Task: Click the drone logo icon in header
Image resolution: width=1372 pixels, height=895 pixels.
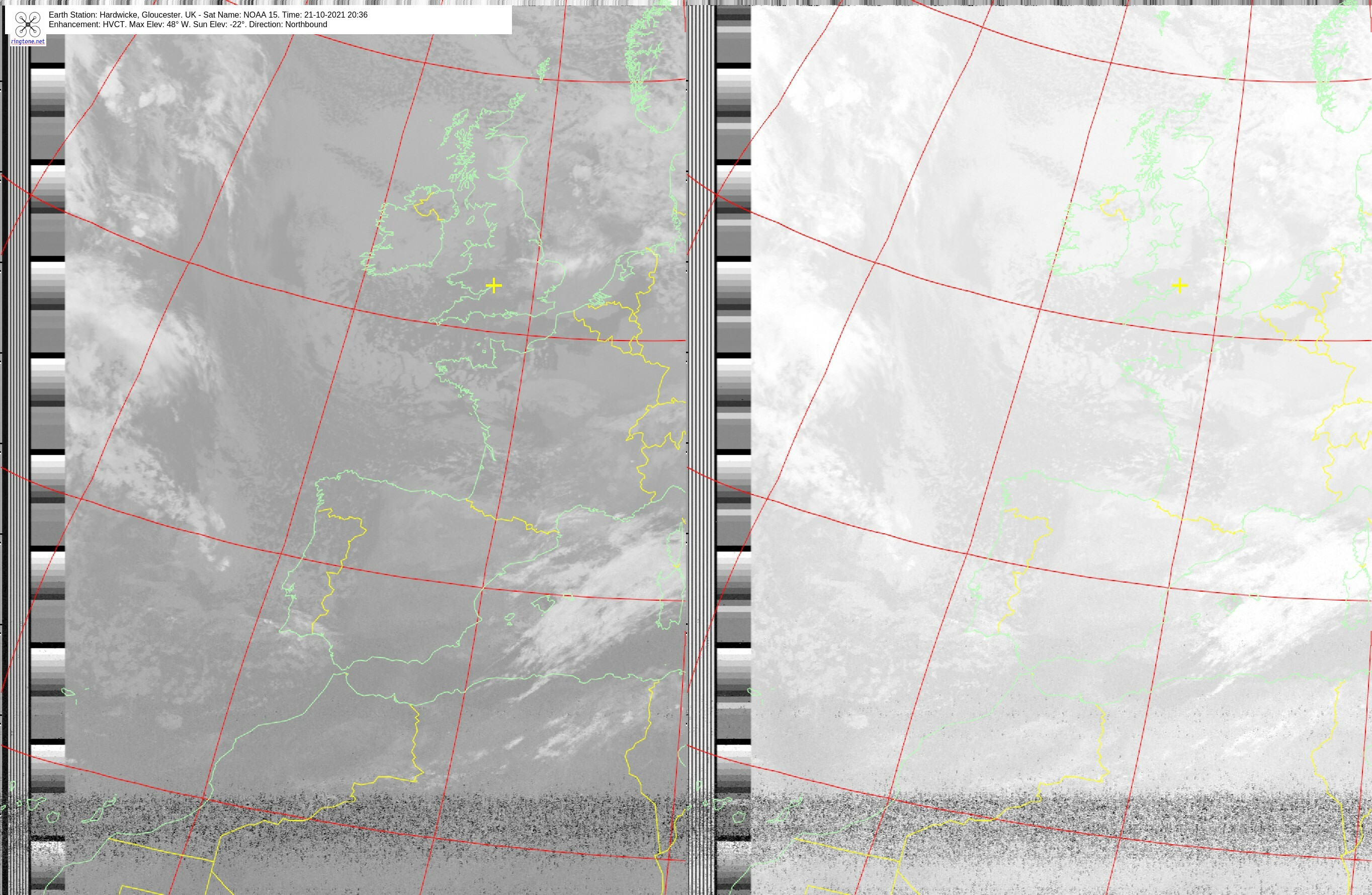Action: [27, 24]
